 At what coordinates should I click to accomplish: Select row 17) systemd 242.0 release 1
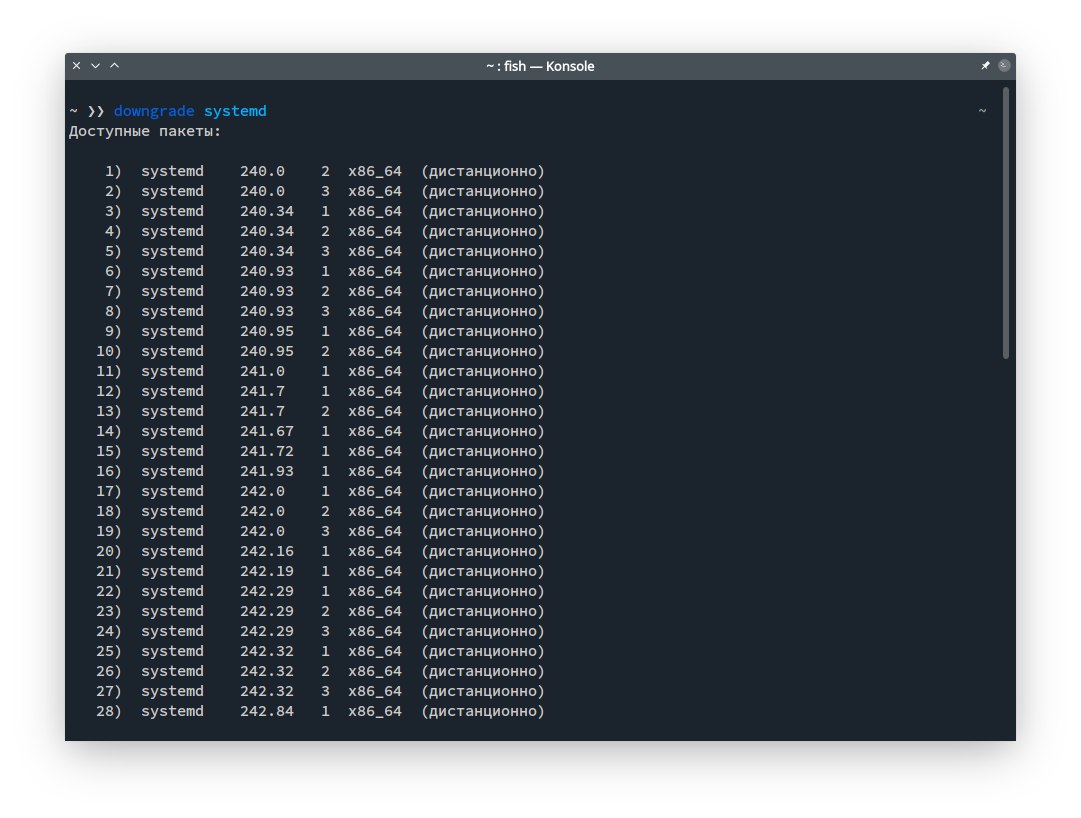[x=321, y=491]
